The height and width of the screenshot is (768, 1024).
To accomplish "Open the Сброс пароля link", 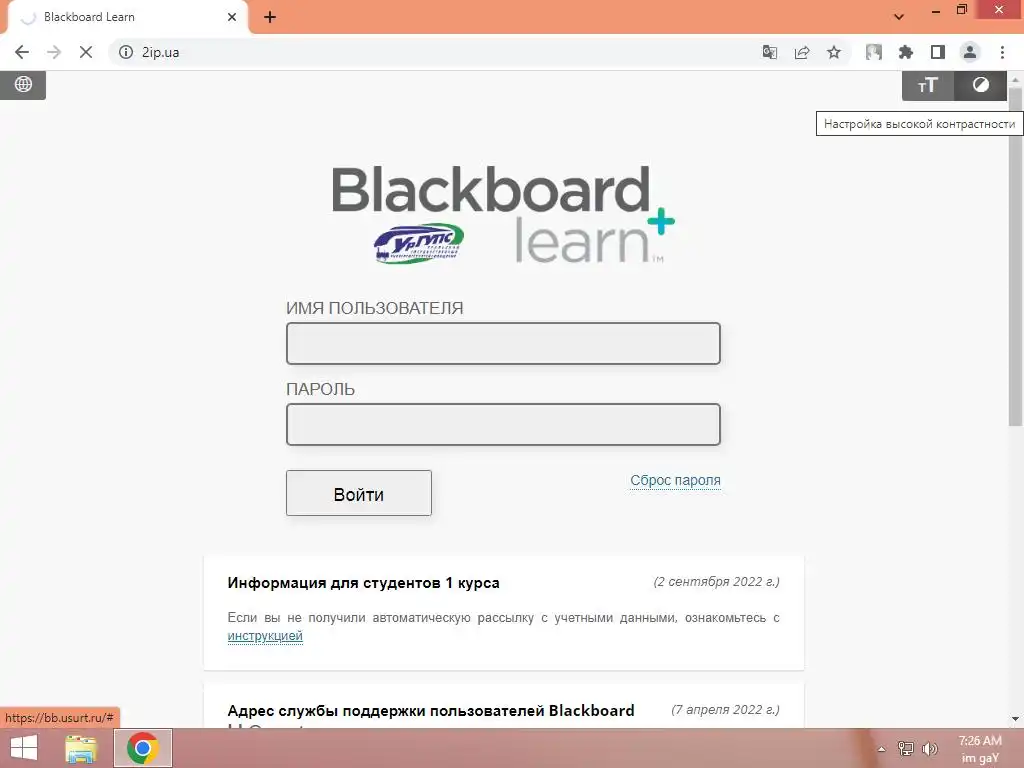I will [x=675, y=480].
